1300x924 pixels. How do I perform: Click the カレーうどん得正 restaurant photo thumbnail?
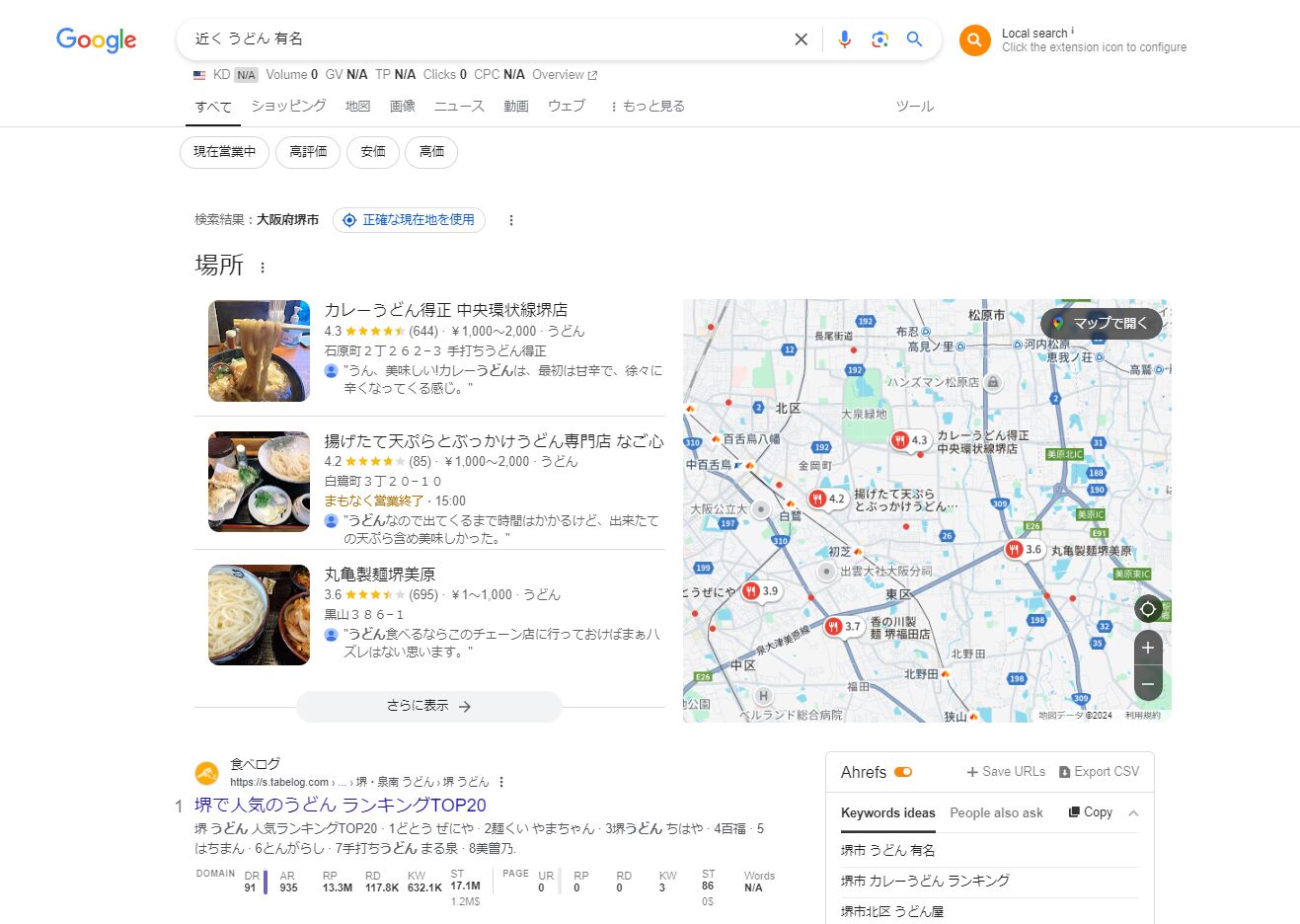258,350
